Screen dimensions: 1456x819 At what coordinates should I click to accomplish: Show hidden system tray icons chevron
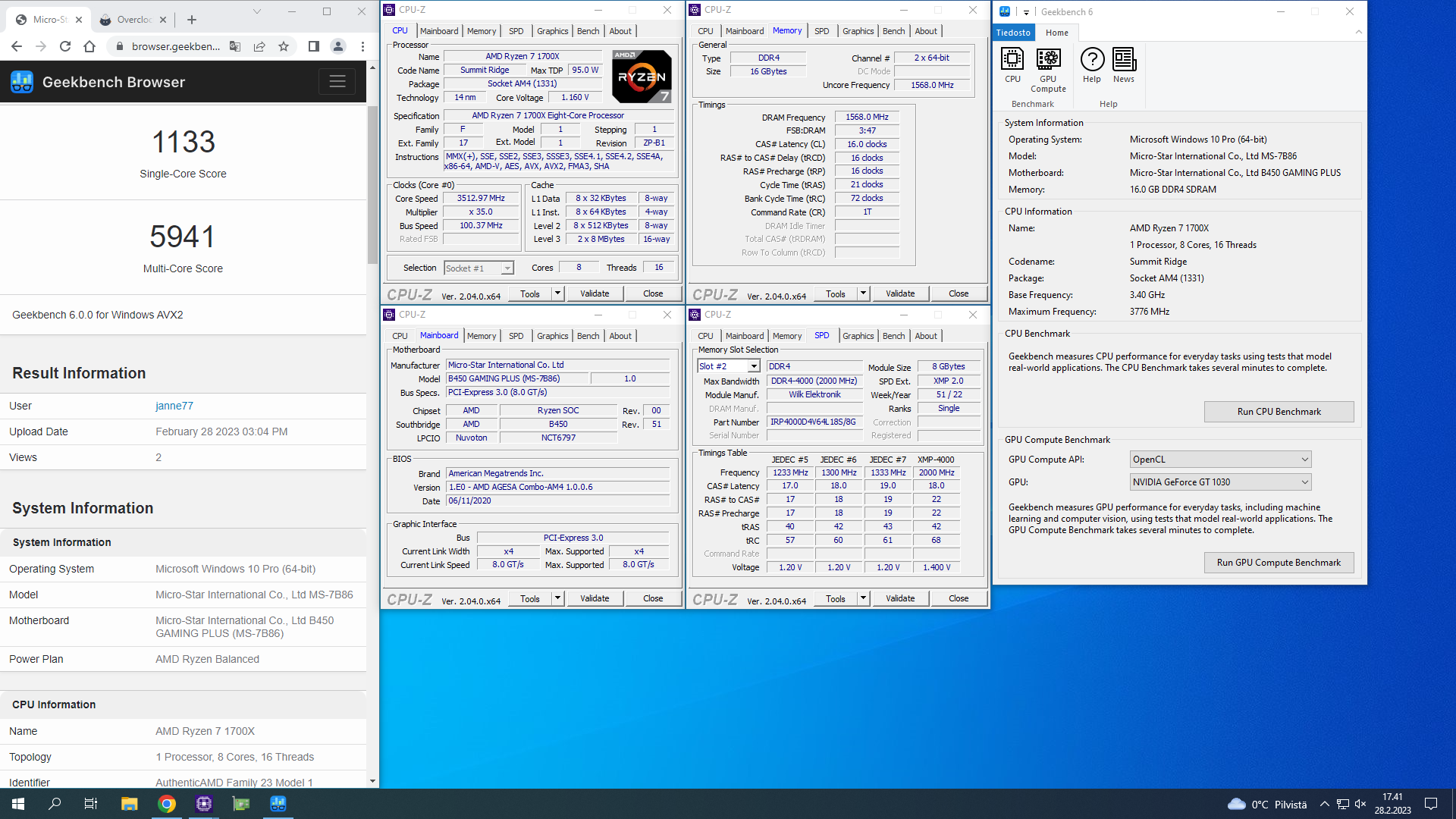[1324, 804]
